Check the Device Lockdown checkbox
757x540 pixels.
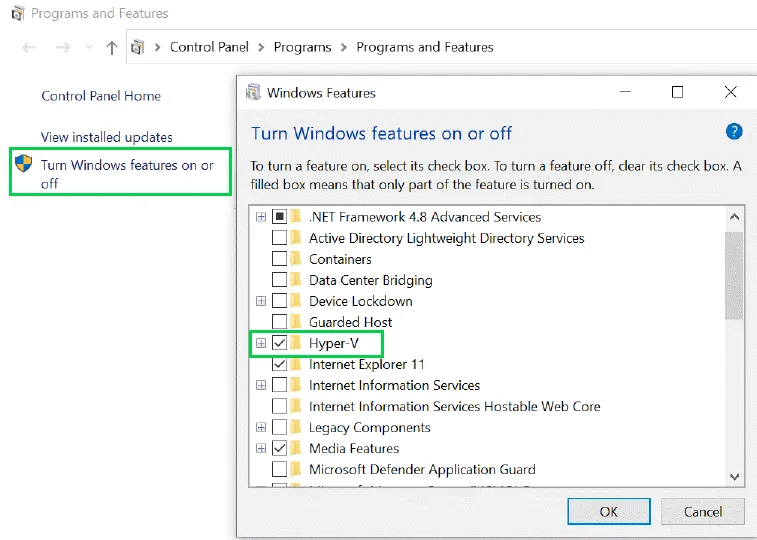tap(280, 301)
